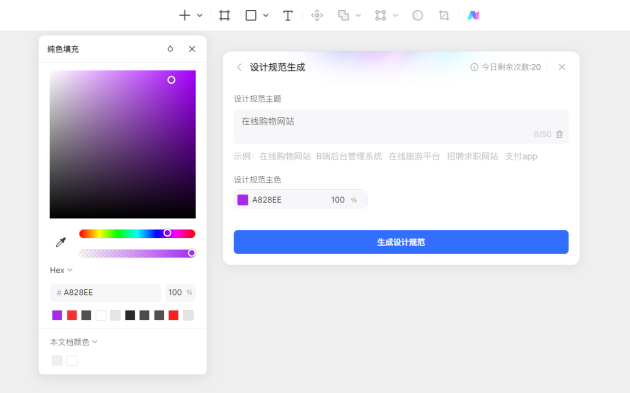This screenshot has width=630, height=393.
Task: Select the rectangle shape tool
Action: (251, 16)
